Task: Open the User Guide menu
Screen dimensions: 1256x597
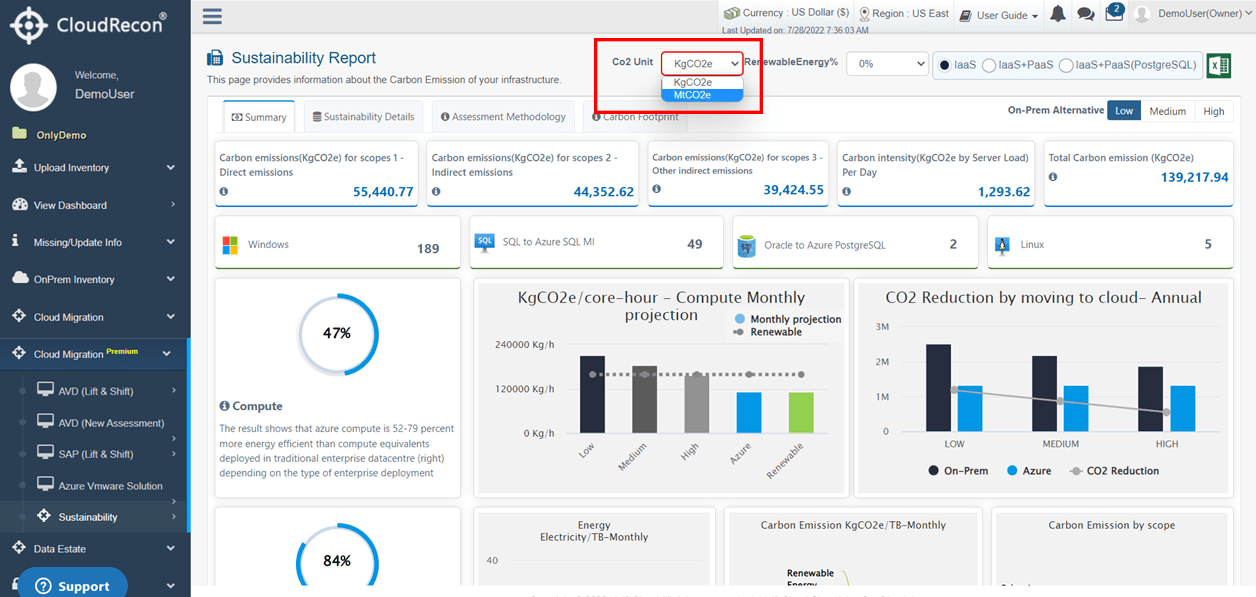Action: coord(1000,15)
